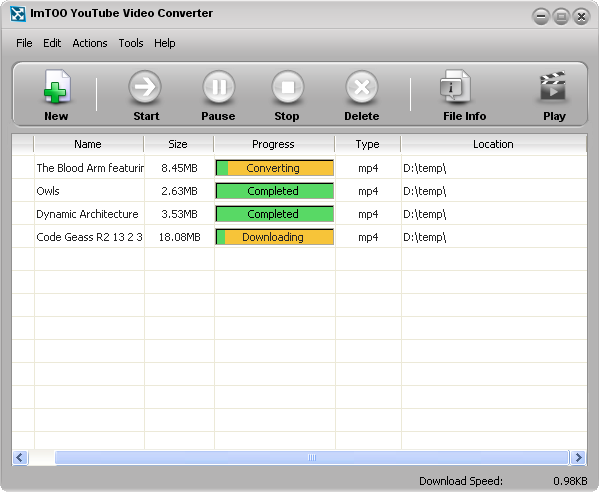This screenshot has height=492, width=599.
Task: Click the Location column header
Action: [493, 144]
